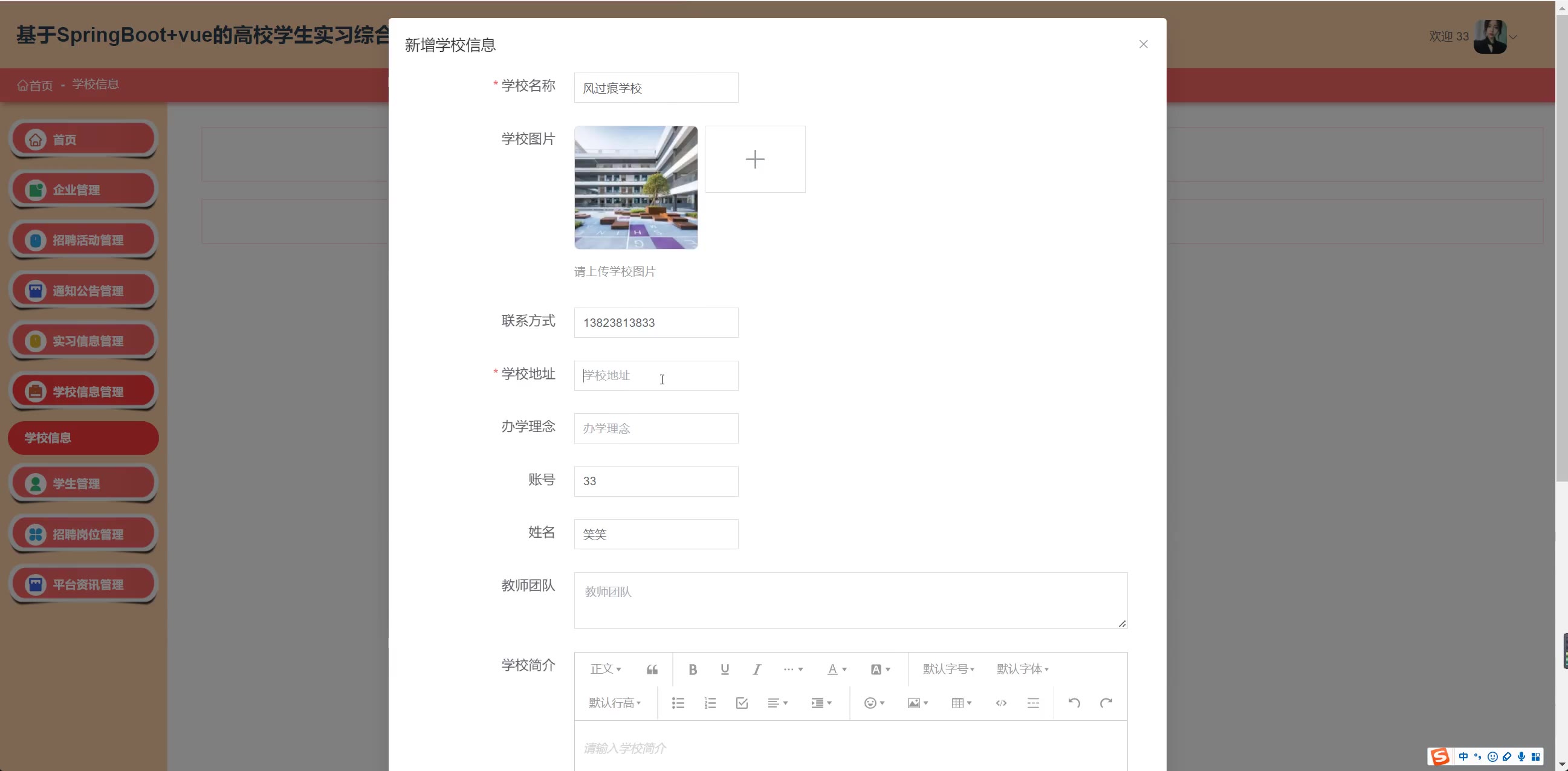This screenshot has height=771, width=1568.
Task: Expand the 默认字体 font family dropdown
Action: pyautogui.click(x=1022, y=669)
